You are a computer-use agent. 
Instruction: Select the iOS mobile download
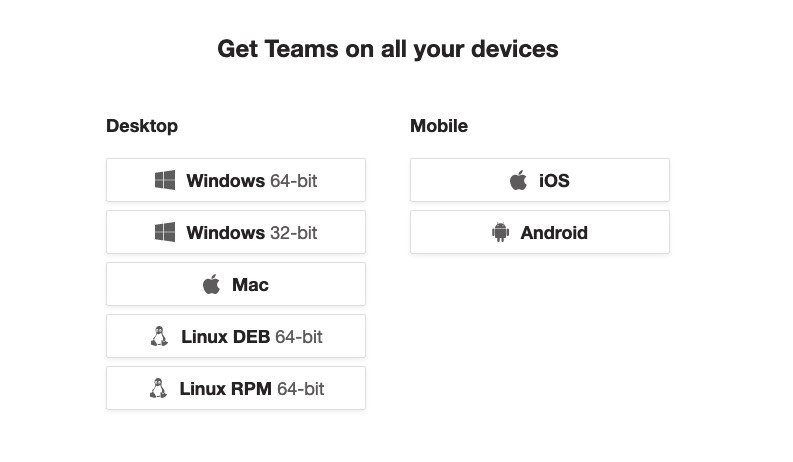(x=540, y=180)
